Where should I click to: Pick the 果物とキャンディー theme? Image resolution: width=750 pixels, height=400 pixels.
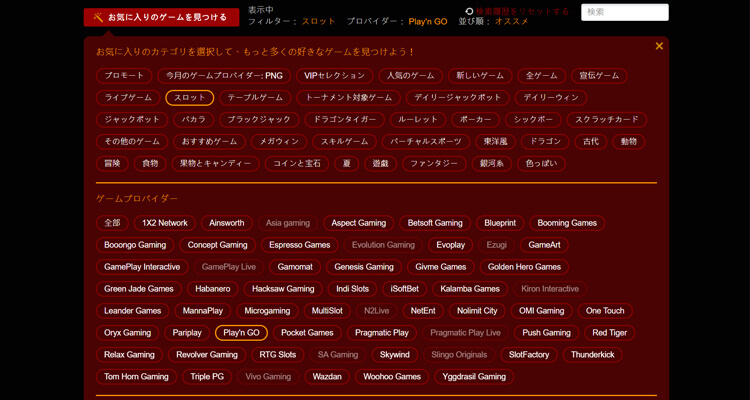coord(215,164)
